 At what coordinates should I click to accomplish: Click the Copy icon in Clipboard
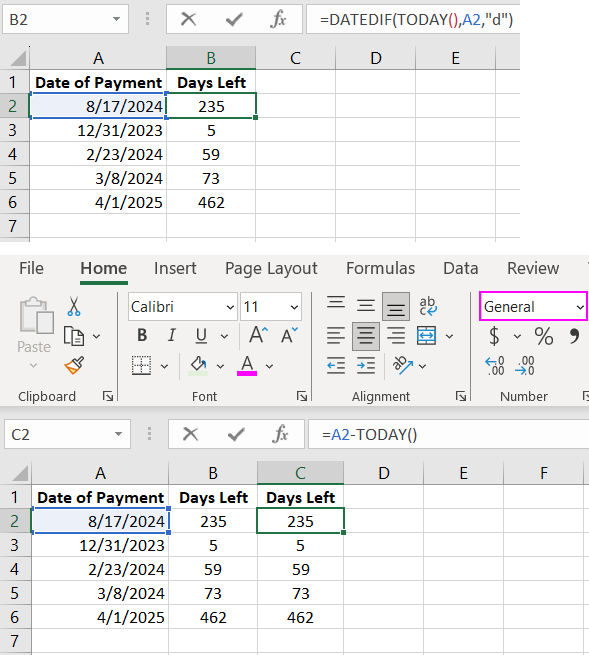(74, 336)
